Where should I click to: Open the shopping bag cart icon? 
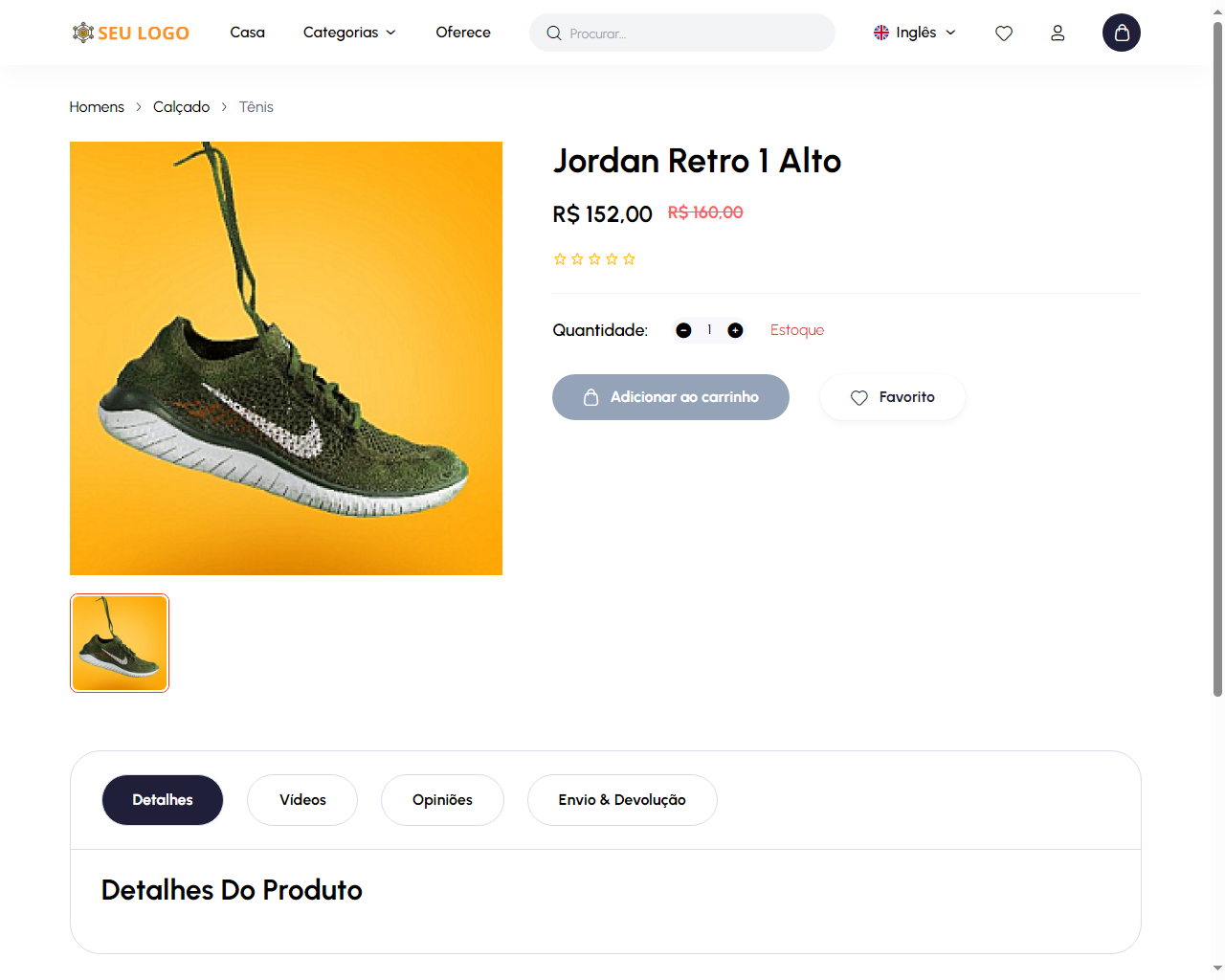click(1121, 33)
